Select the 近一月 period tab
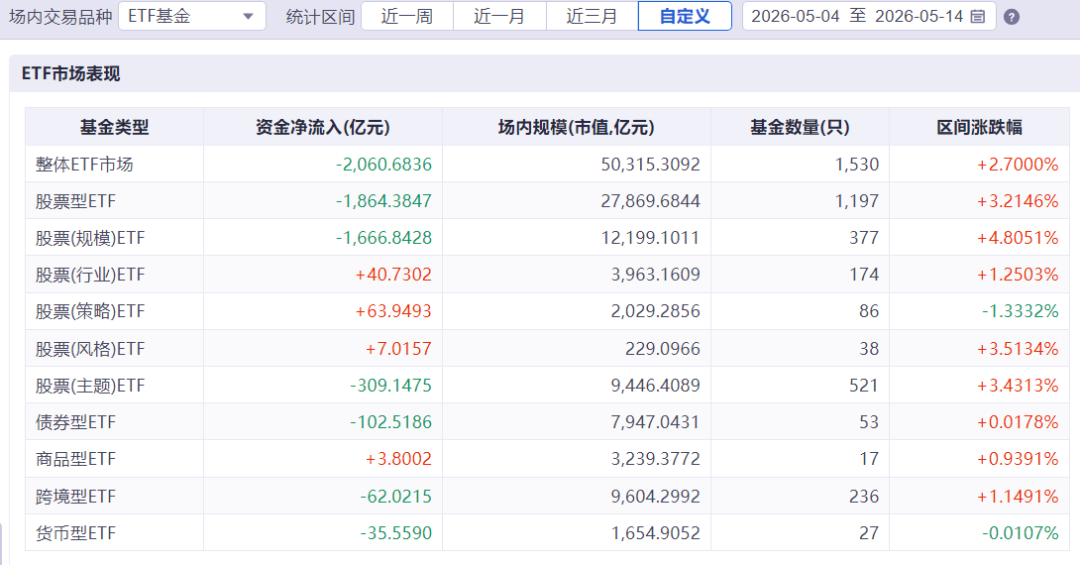 point(499,16)
